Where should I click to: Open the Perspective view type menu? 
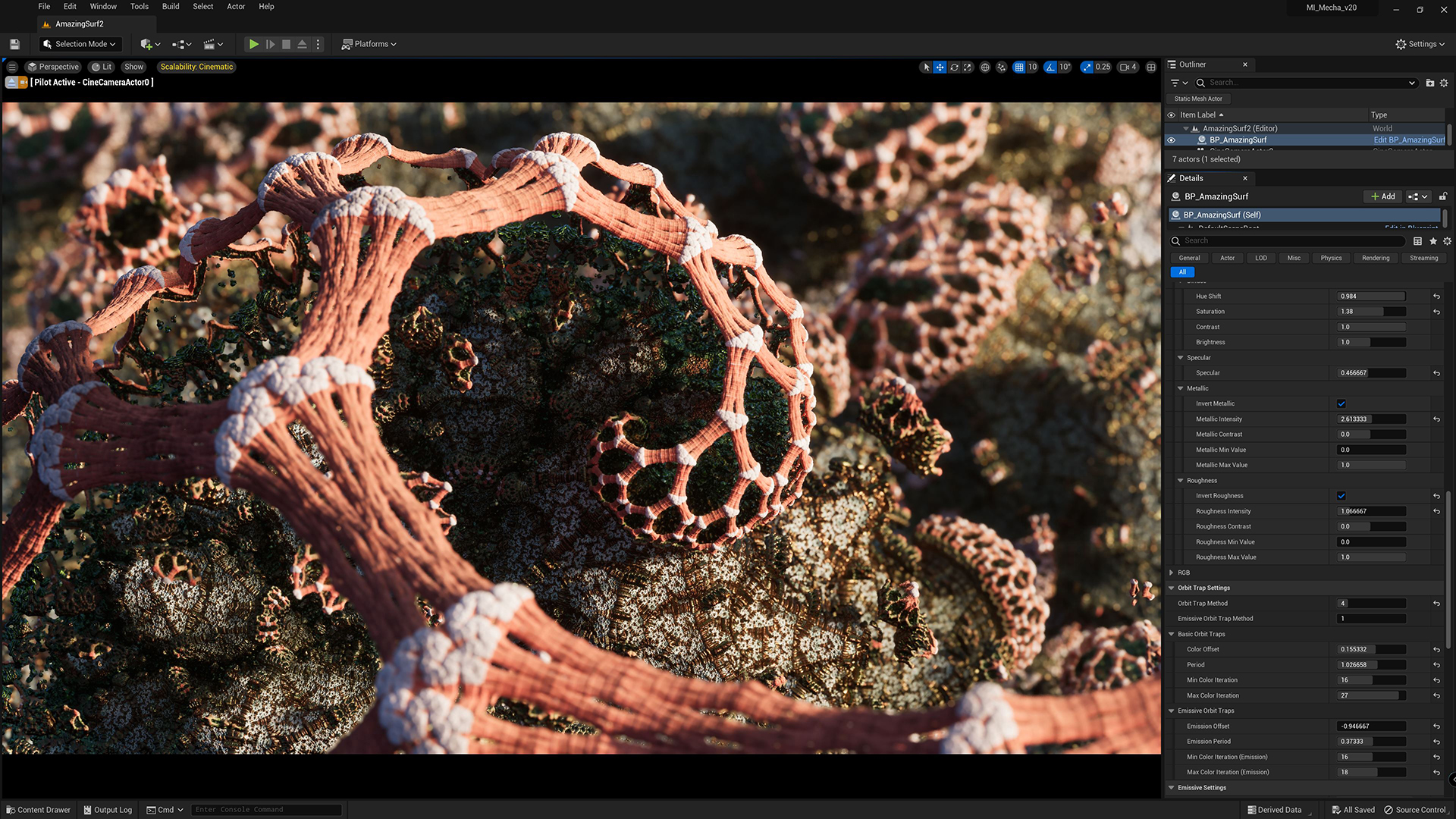53,67
